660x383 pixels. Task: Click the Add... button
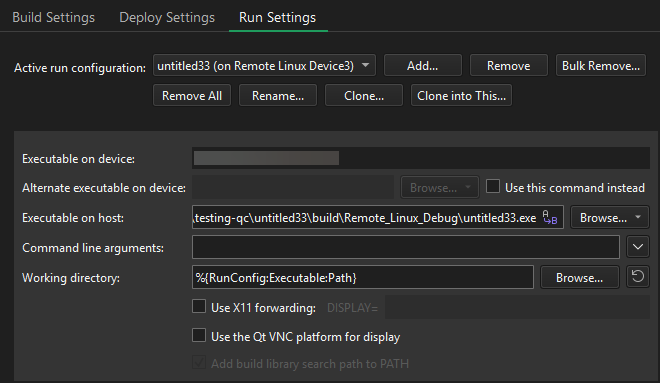coord(423,66)
